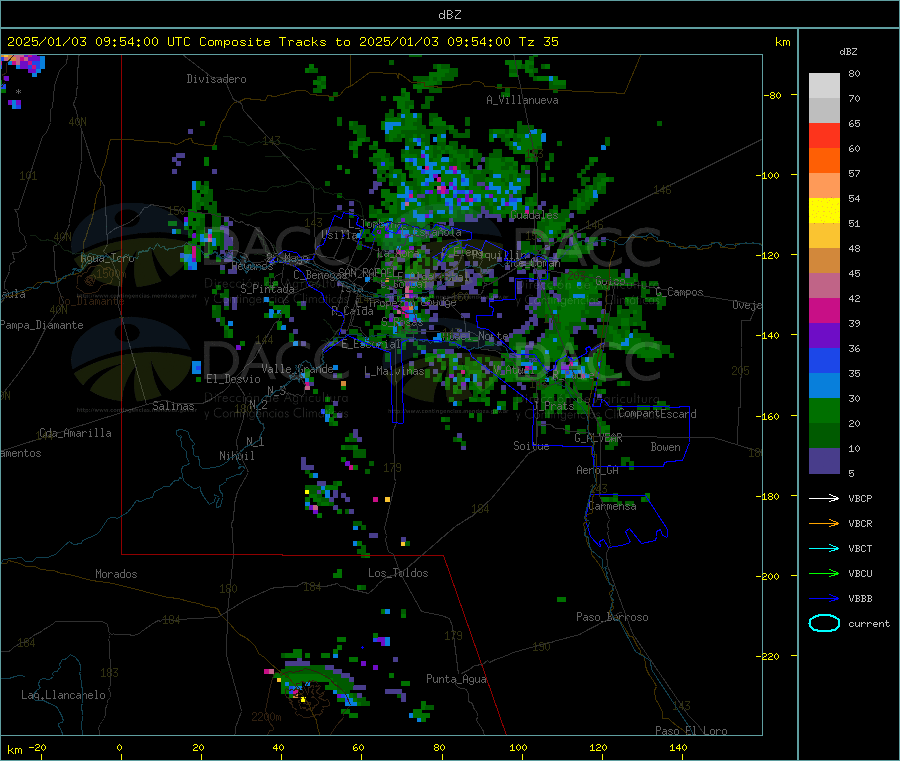Click the '140' x-axis tick label
Image resolution: width=900 pixels, height=761 pixels.
pos(678,747)
